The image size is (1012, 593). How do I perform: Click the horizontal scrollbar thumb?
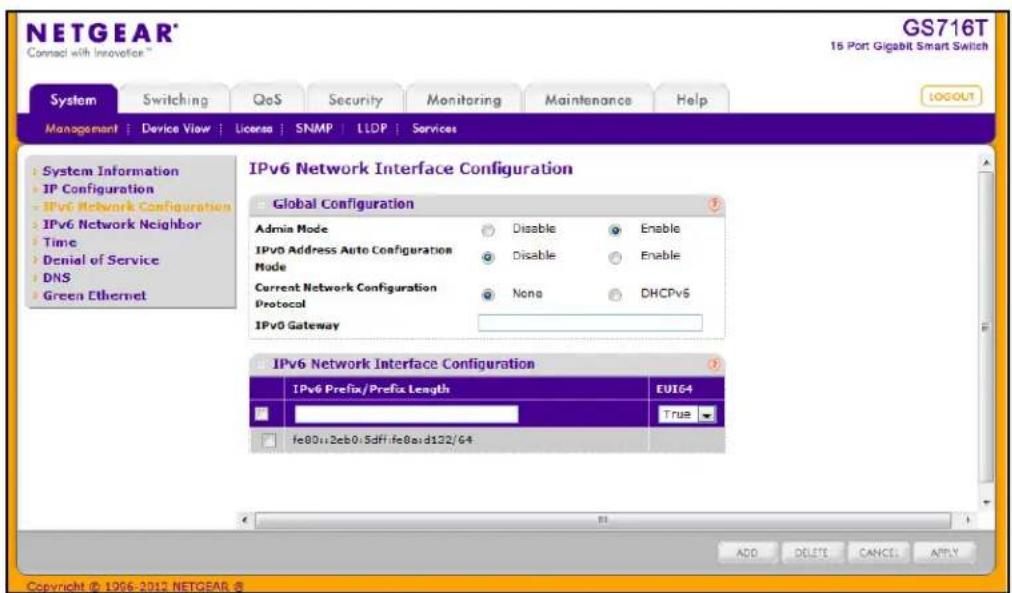(603, 519)
